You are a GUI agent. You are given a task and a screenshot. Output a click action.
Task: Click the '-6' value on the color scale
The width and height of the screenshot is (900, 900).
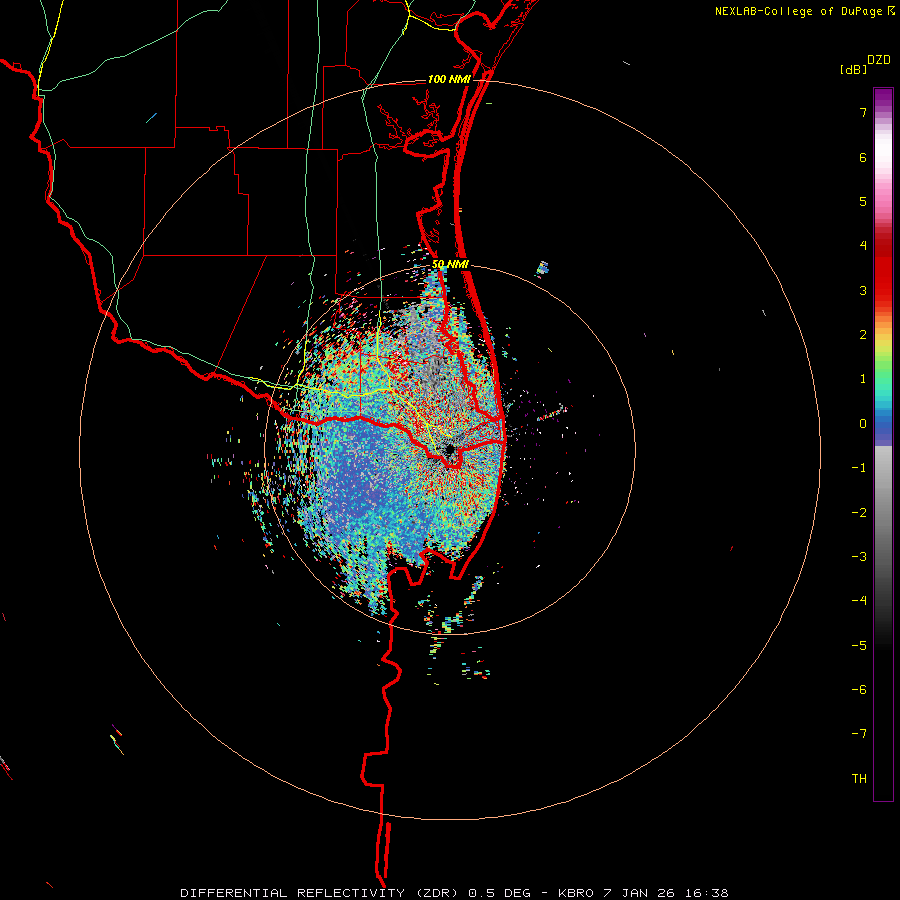(859, 690)
